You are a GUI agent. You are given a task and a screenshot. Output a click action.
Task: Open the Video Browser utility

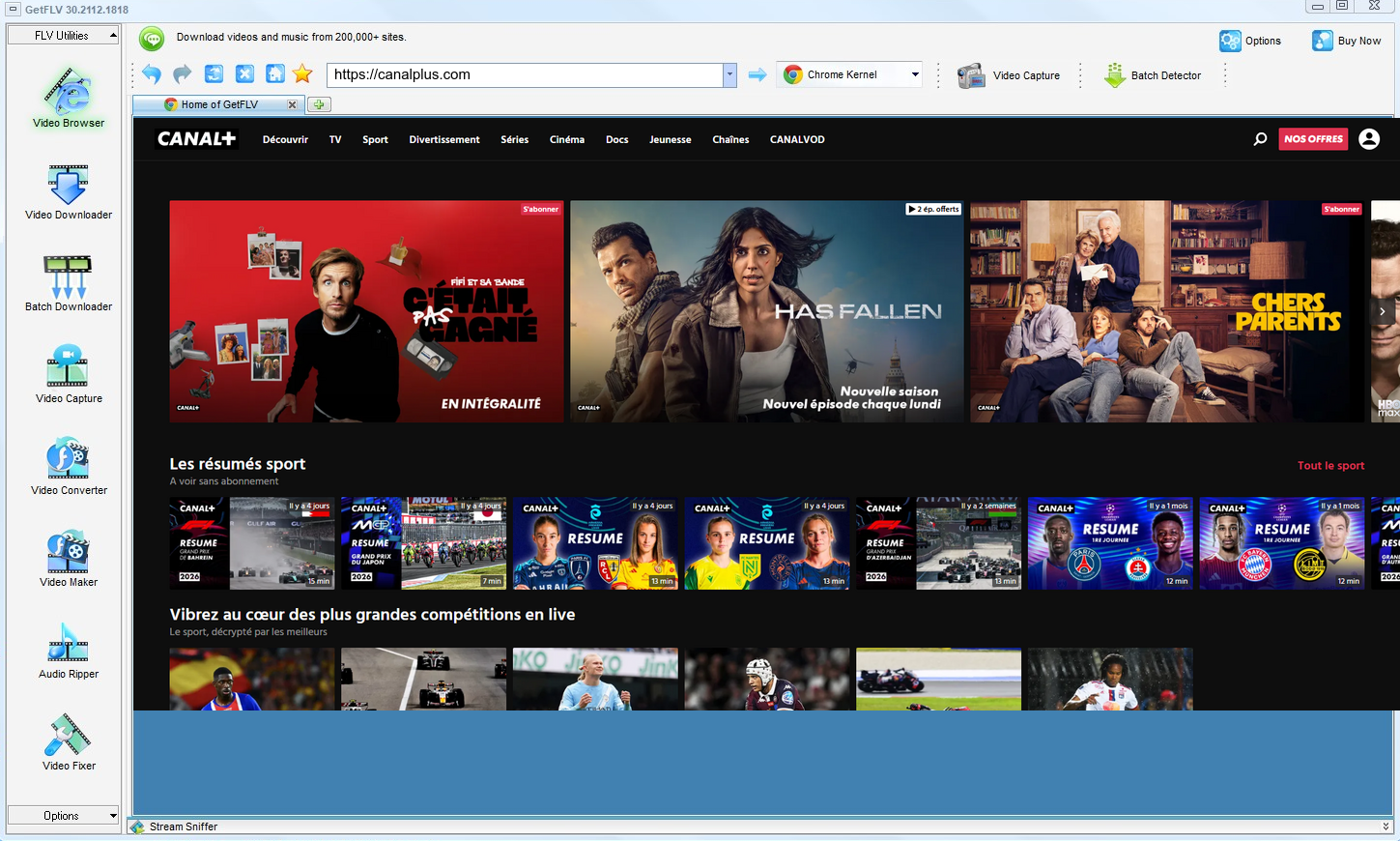click(69, 99)
